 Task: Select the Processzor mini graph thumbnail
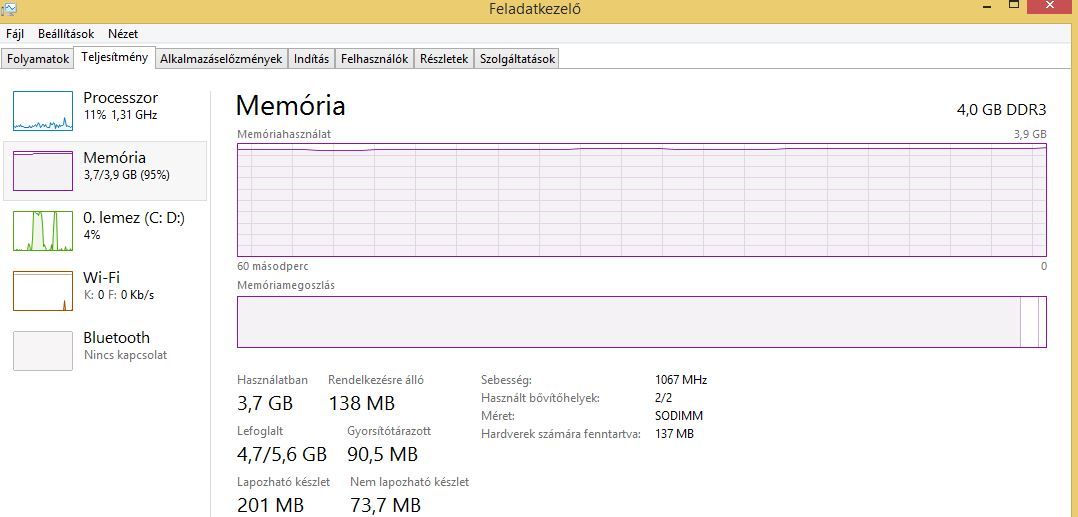[x=43, y=111]
